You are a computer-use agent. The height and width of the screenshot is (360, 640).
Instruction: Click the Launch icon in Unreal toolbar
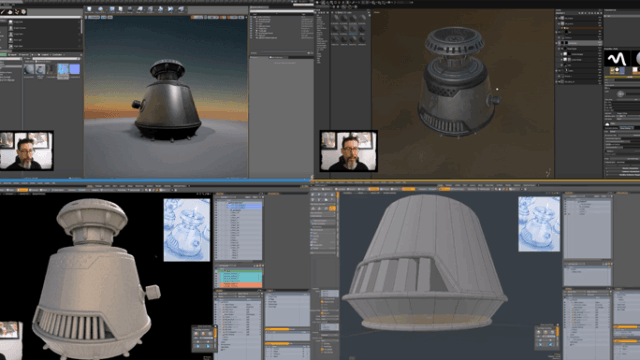(x=181, y=9)
